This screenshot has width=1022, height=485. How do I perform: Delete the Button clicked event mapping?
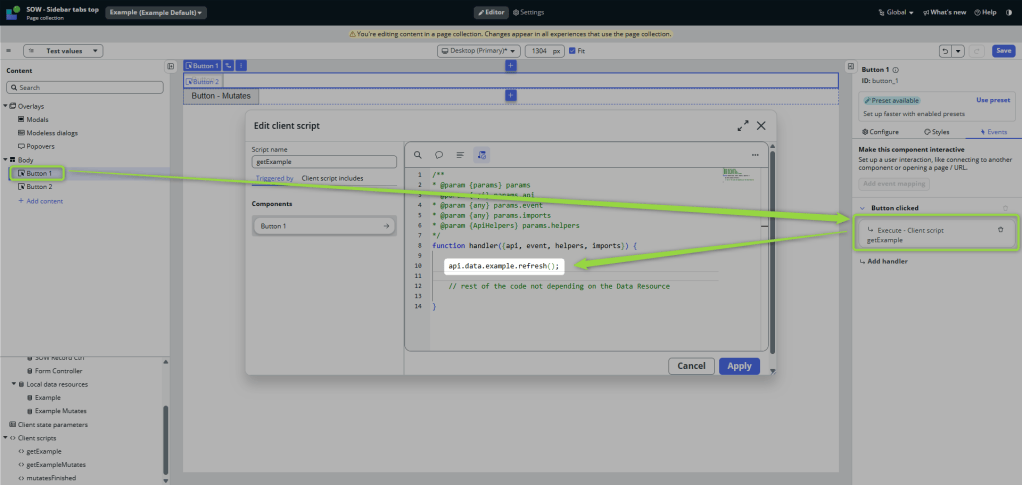tap(1005, 208)
